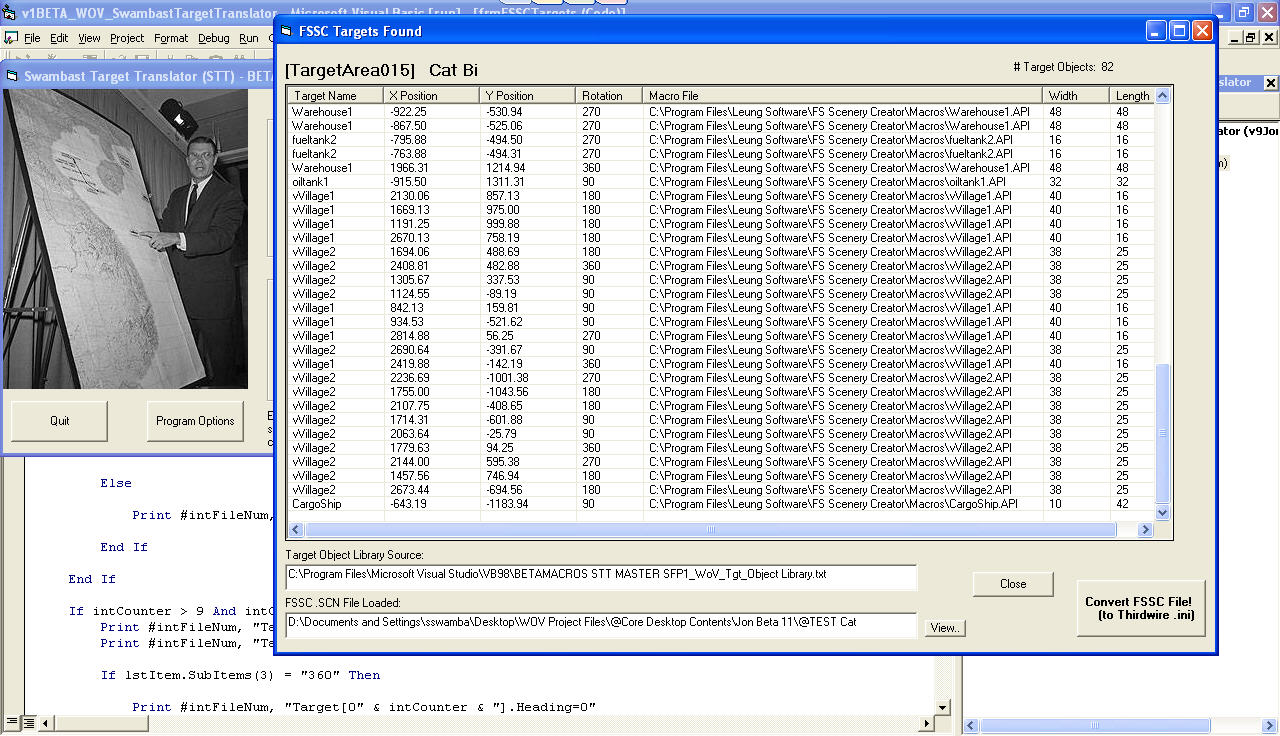Viewport: 1280px width, 736px height.
Task: Open the View menu
Action: pos(89,38)
